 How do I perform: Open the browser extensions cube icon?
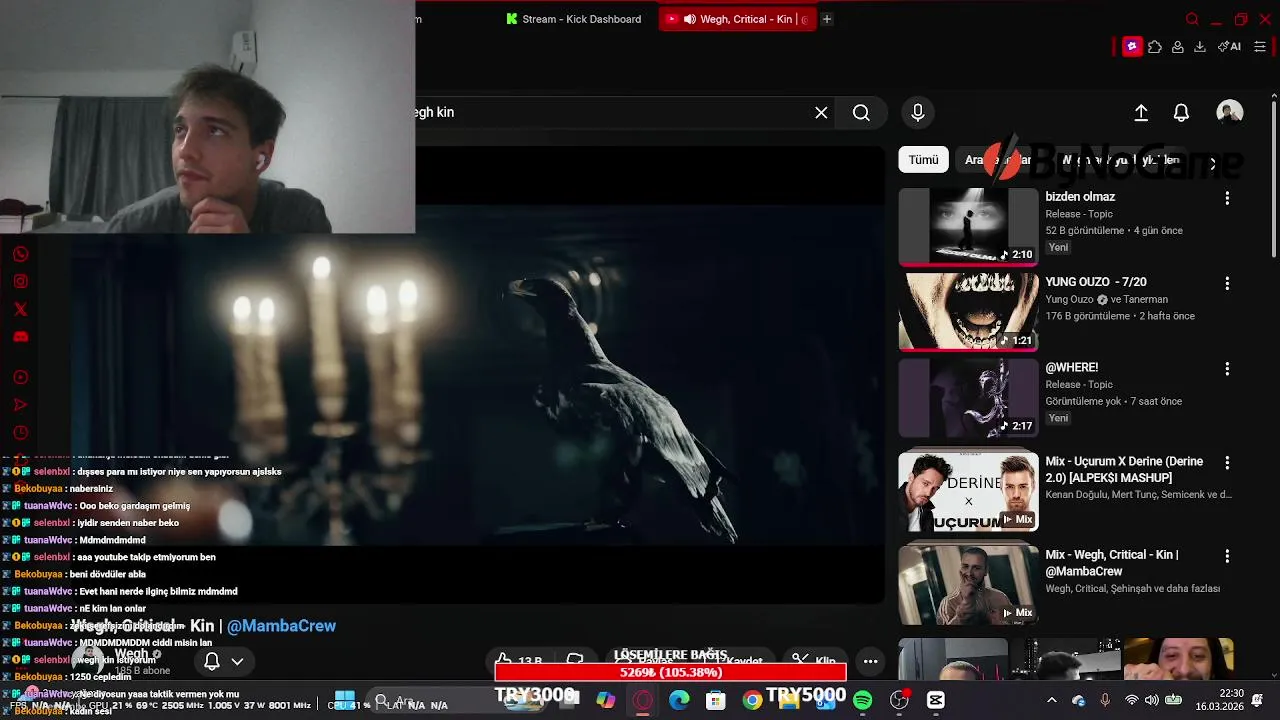click(1155, 46)
